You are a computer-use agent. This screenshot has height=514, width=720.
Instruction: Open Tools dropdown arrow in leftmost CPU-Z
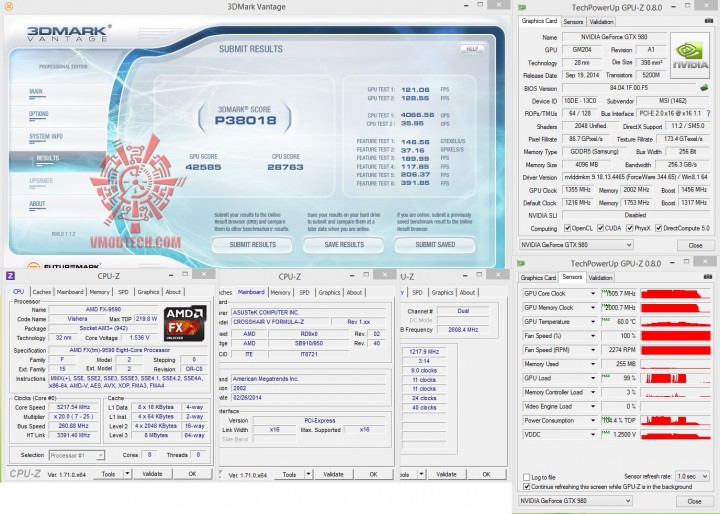[127, 474]
